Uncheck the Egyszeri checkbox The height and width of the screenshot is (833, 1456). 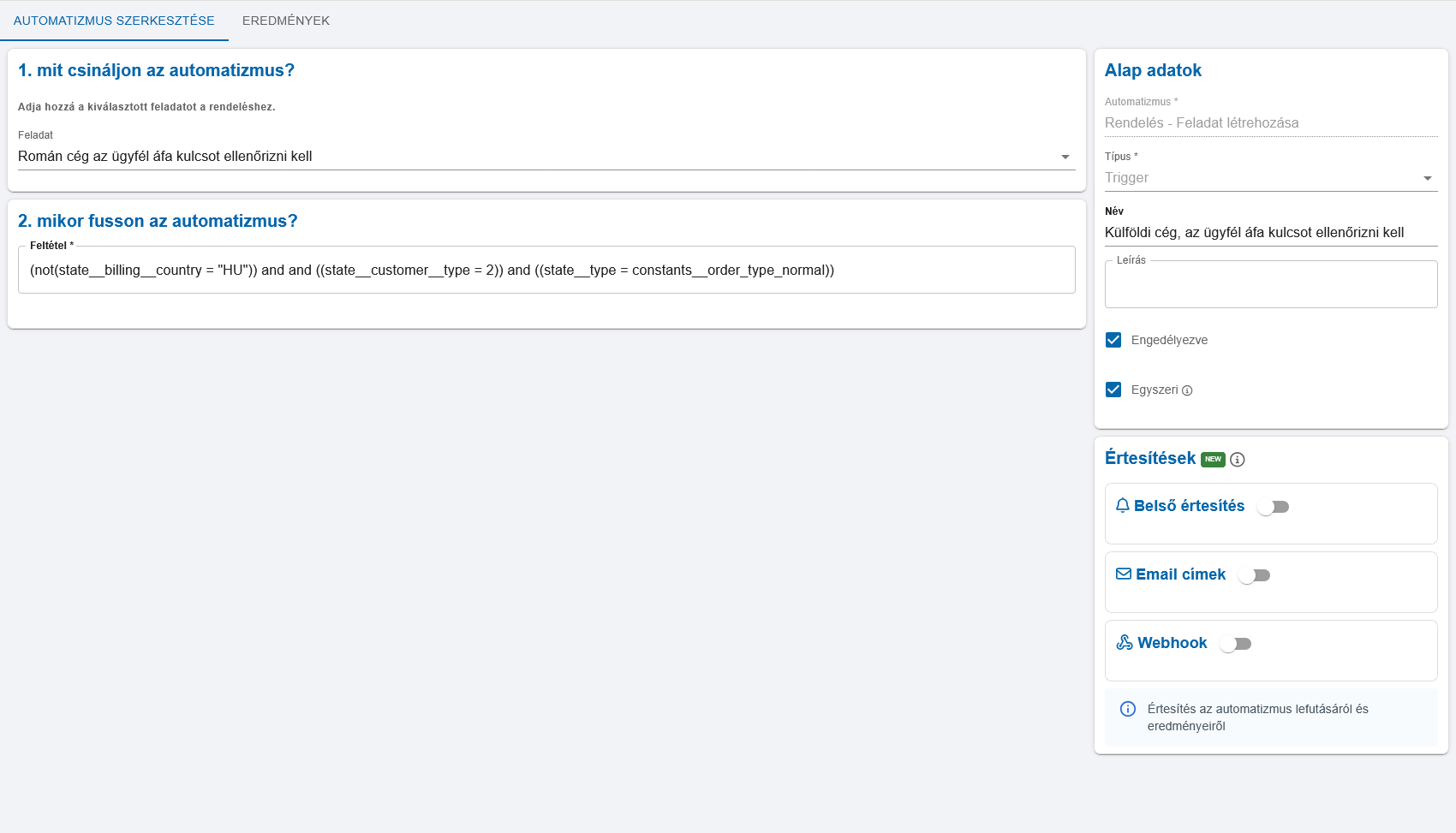point(1113,390)
